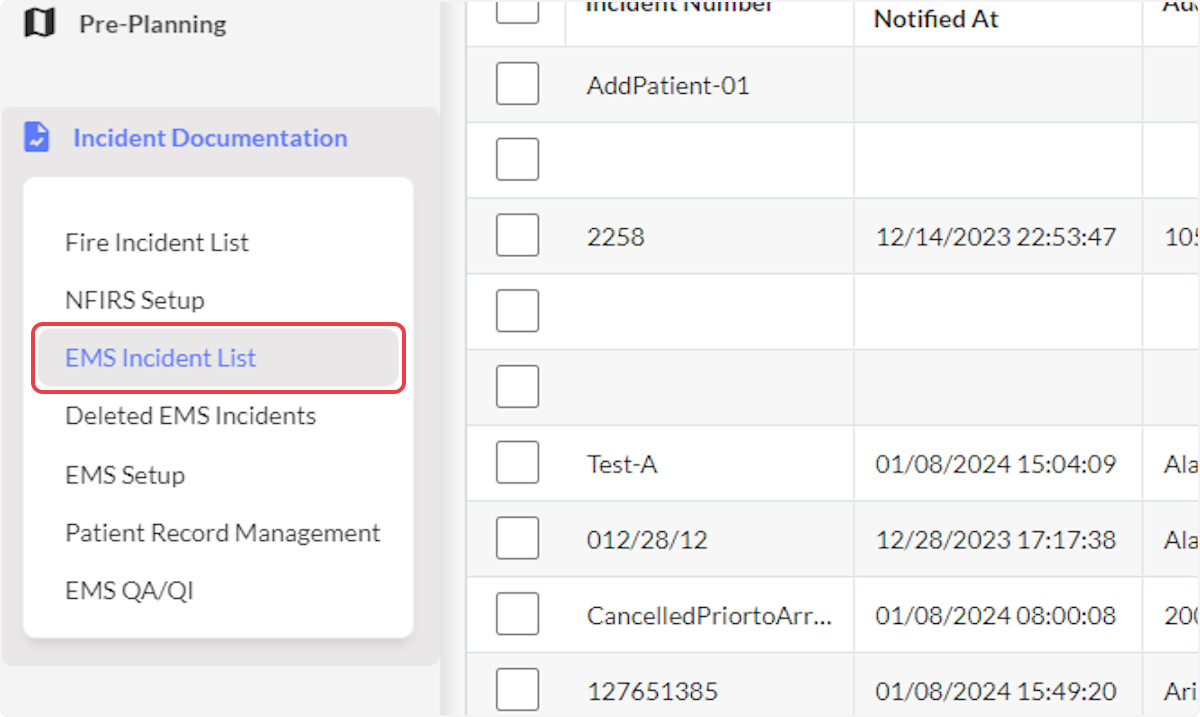Click the AddPatient-01 incident number

[x=668, y=85]
